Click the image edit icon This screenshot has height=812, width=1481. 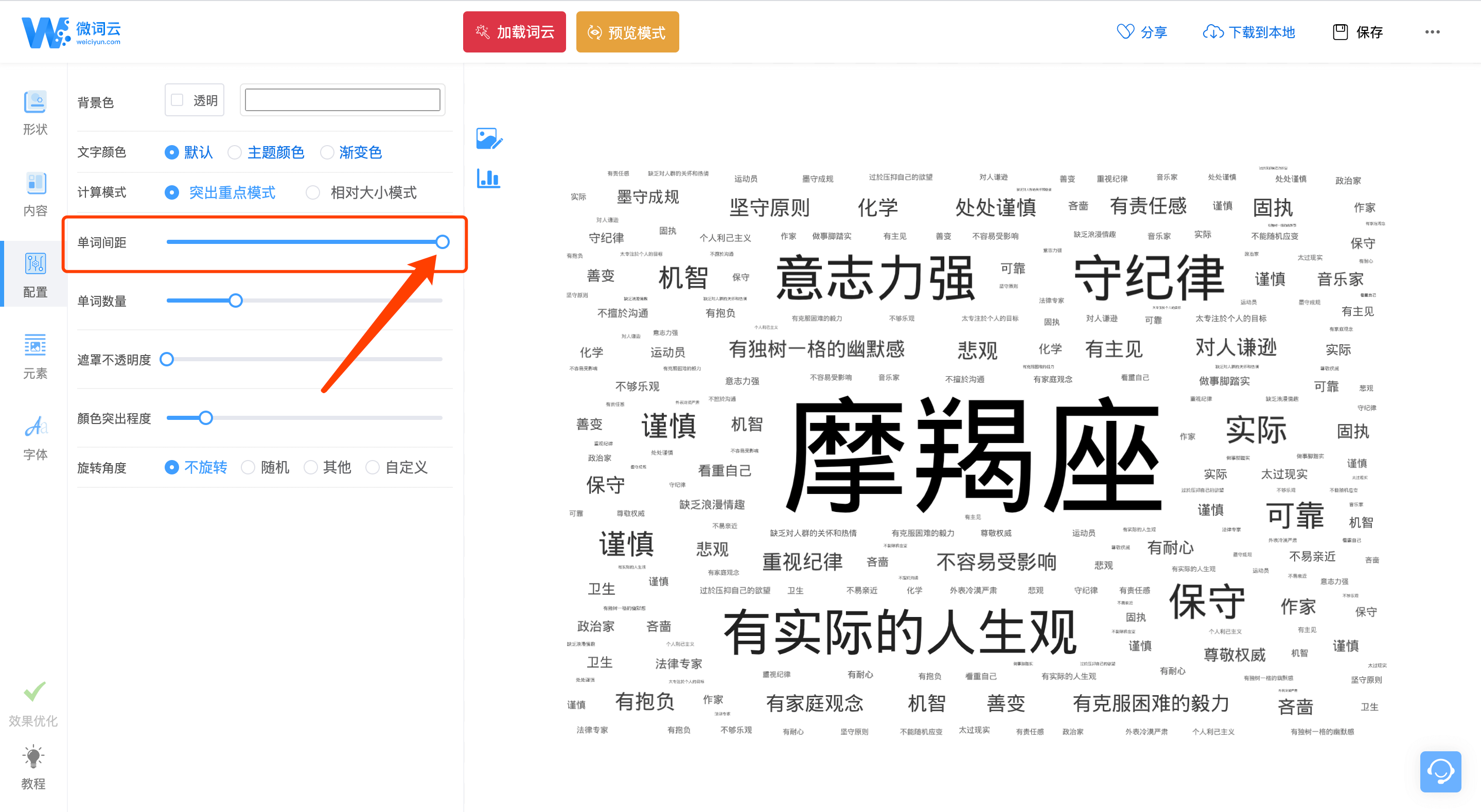pyautogui.click(x=489, y=138)
